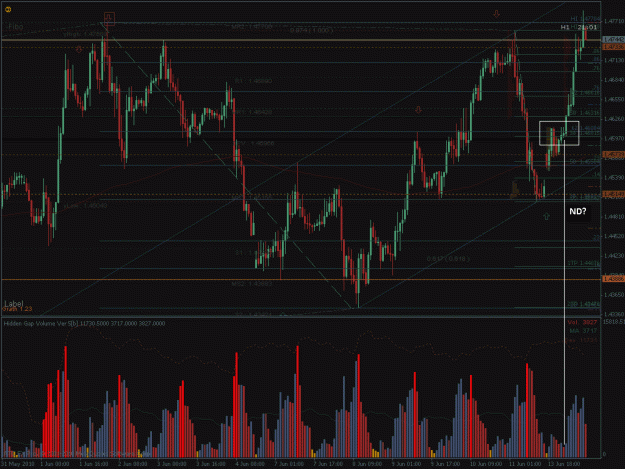Click the orange 1.43886 price tag
The image size is (625, 469).
point(613,279)
